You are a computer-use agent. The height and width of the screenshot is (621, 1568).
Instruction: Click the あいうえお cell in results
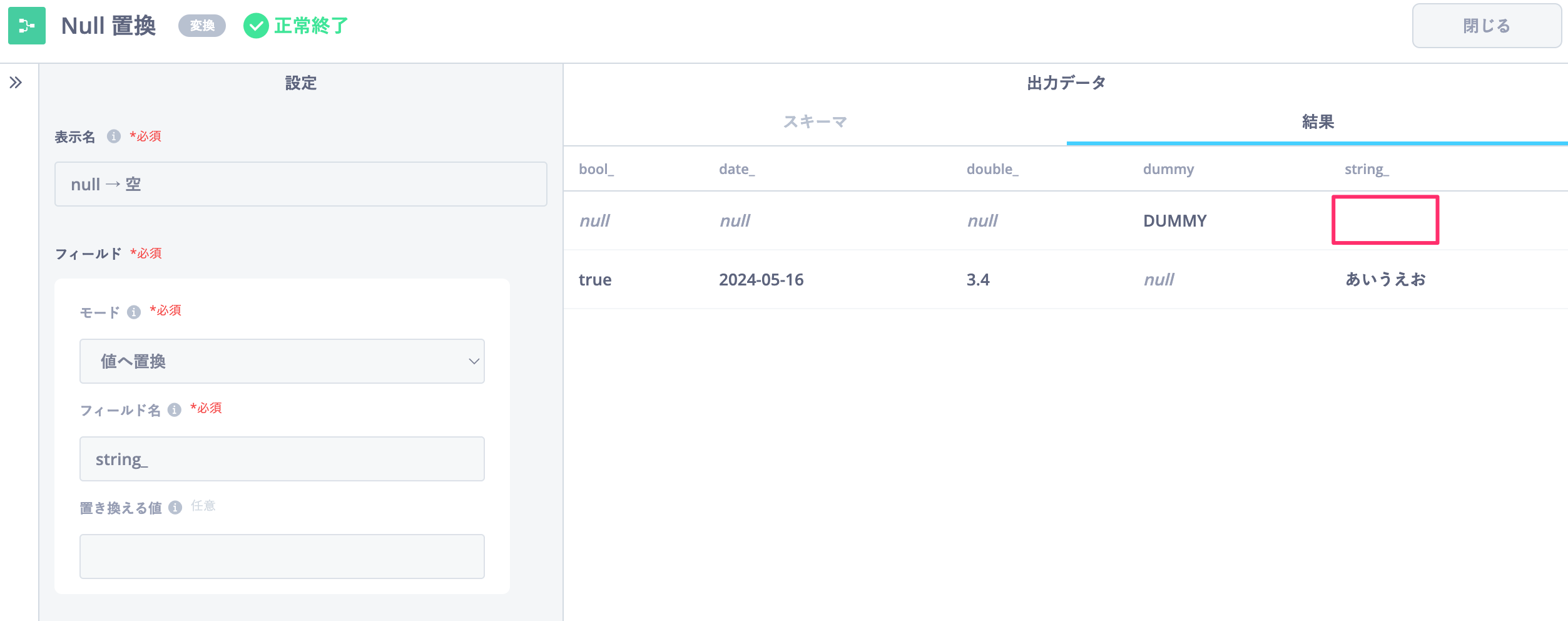(1385, 280)
